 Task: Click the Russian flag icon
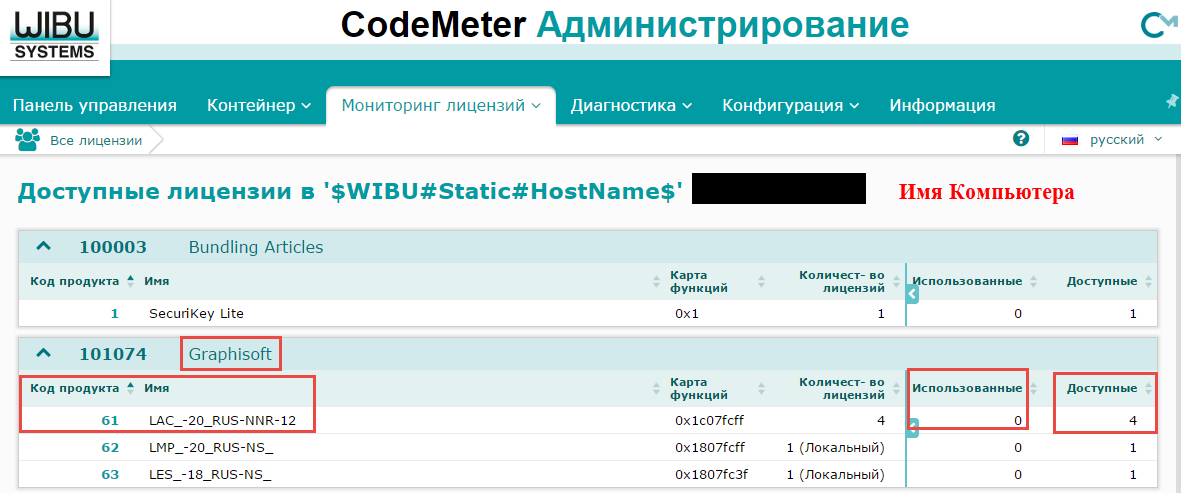pos(1070,140)
